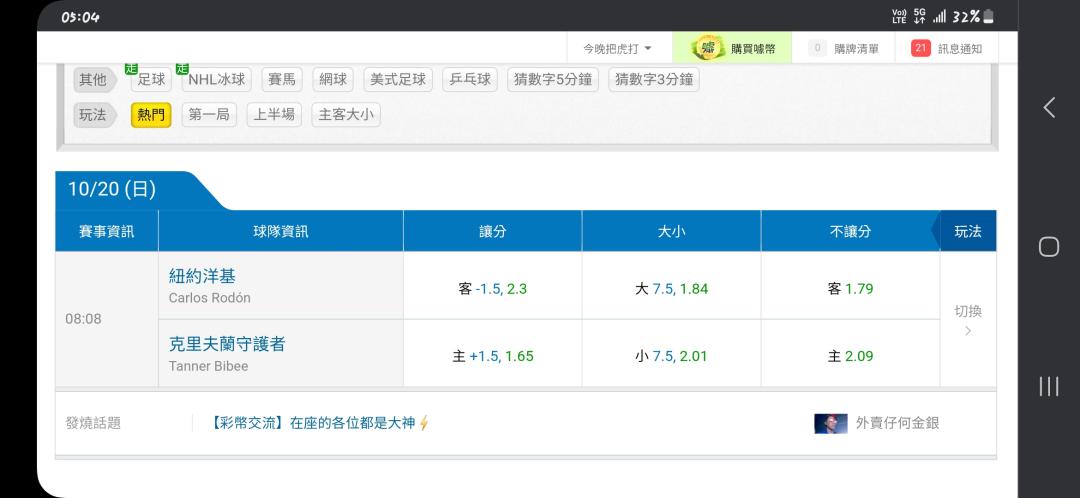The image size is (1080, 498).
Task: Select NHL冰球 sport category
Action: (217, 79)
